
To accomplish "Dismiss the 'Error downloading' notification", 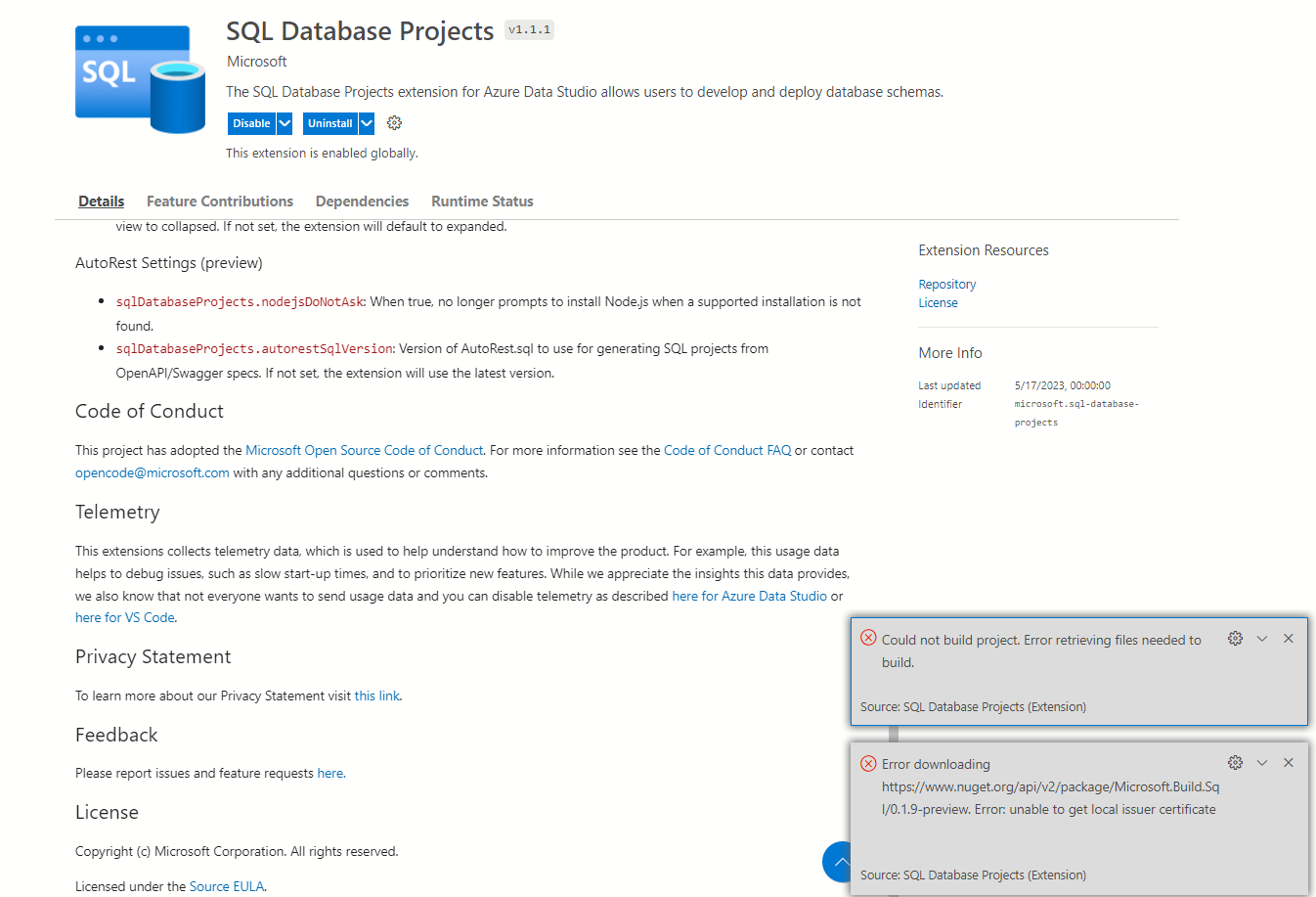I will [x=1289, y=762].
